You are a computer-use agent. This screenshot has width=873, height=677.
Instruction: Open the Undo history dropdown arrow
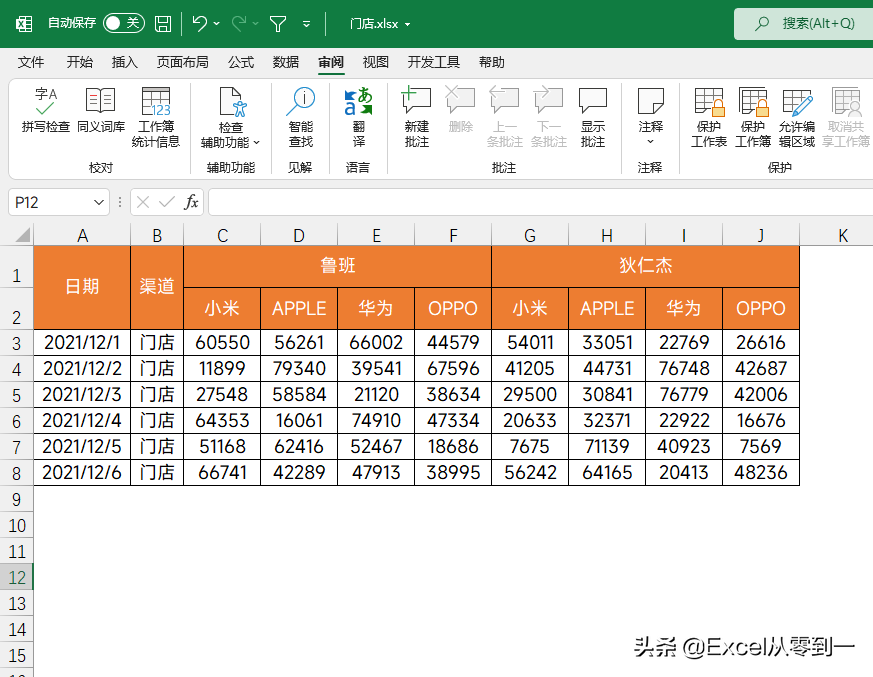[x=217, y=24]
